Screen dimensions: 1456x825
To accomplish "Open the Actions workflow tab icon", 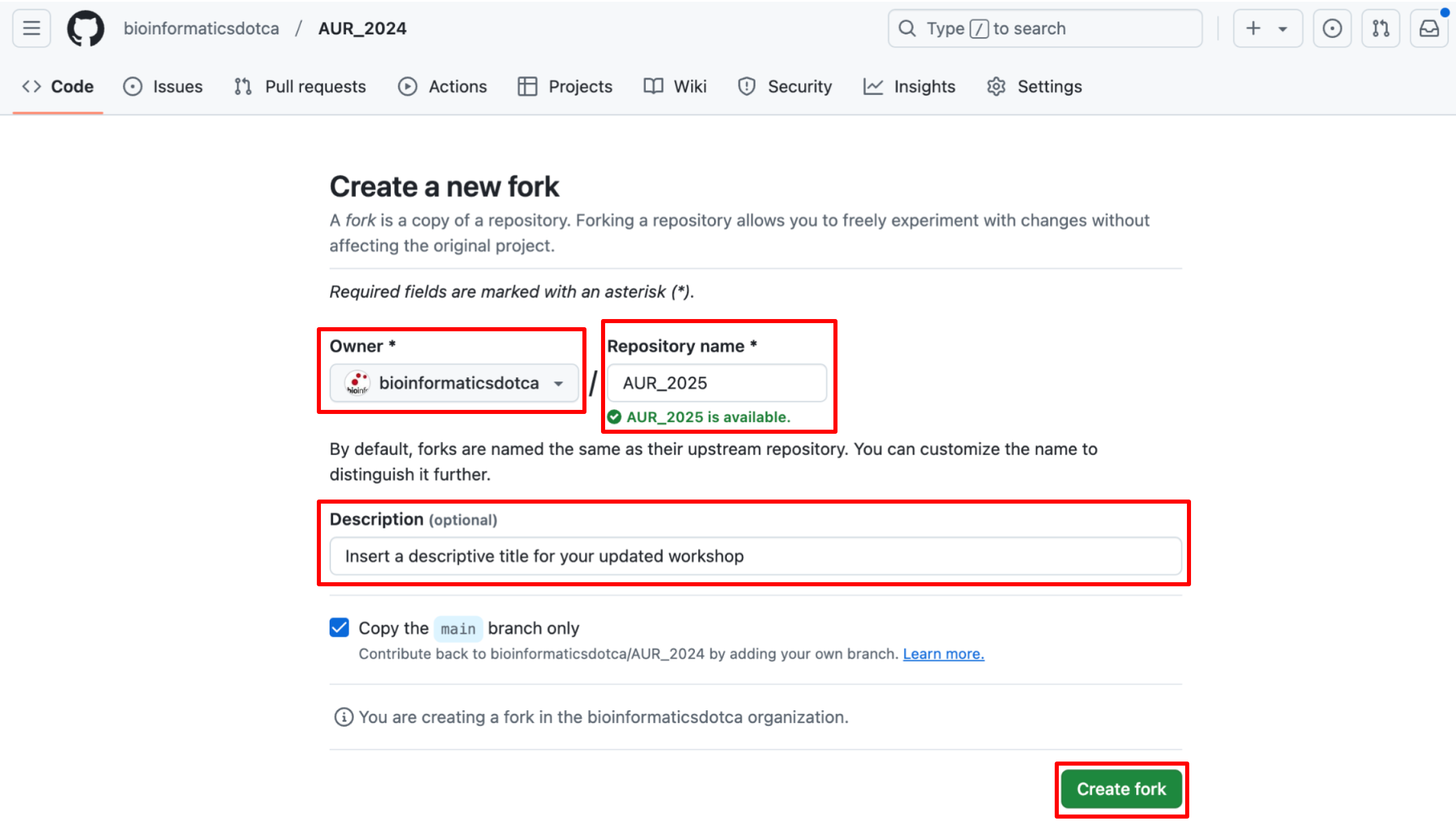I will [408, 86].
